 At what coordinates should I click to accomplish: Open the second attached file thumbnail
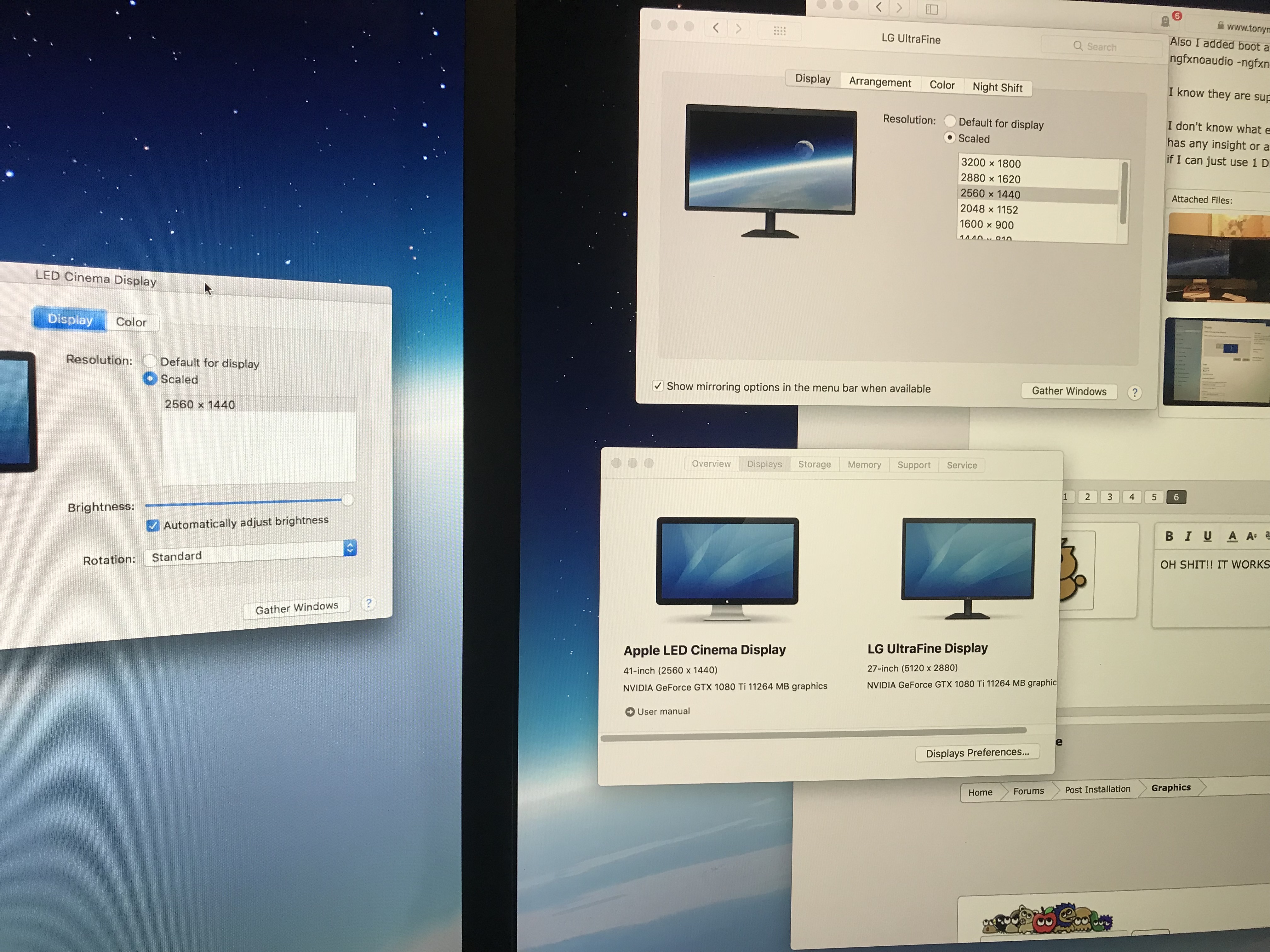point(1216,361)
